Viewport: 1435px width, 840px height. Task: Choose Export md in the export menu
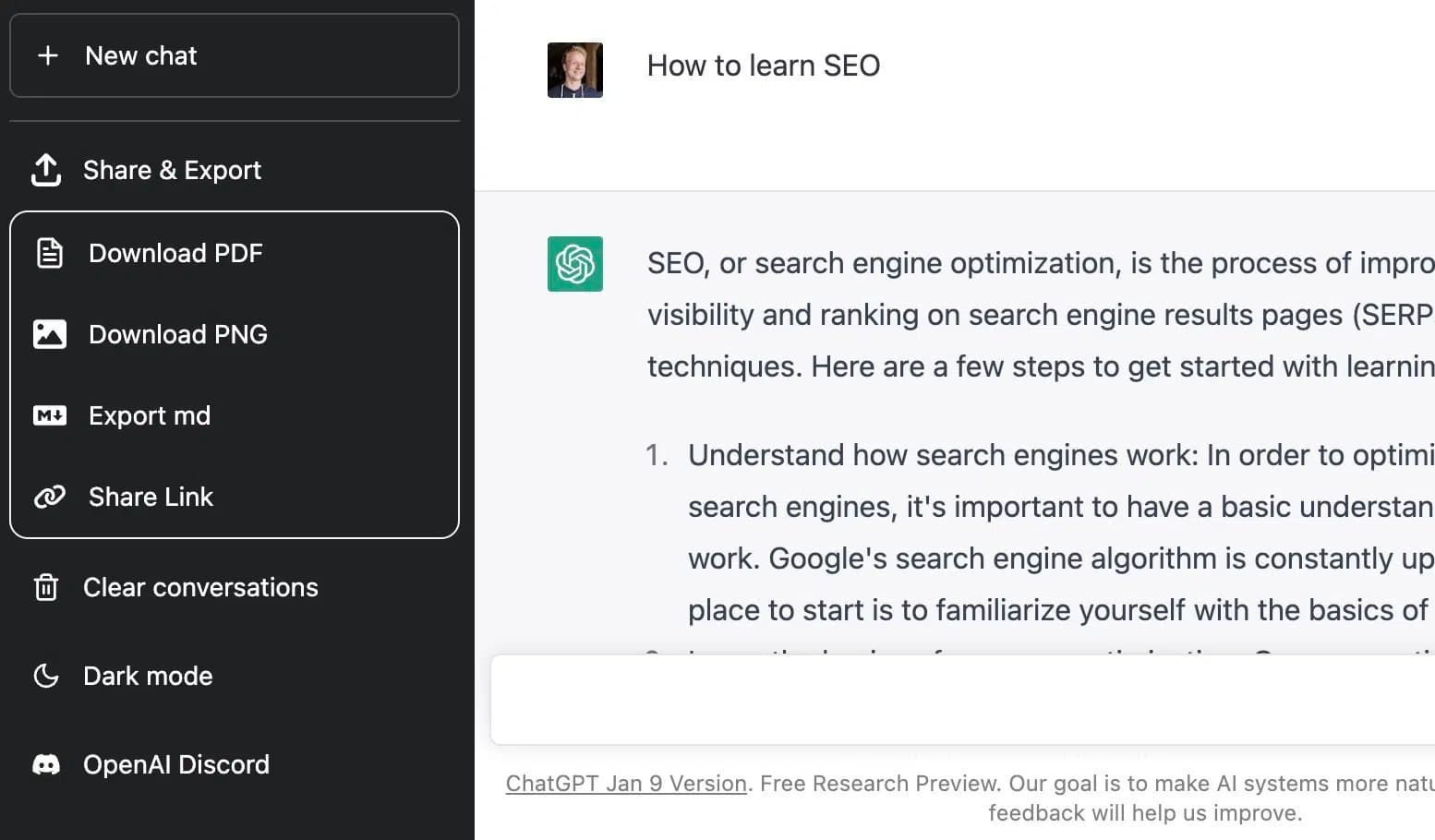click(x=150, y=415)
